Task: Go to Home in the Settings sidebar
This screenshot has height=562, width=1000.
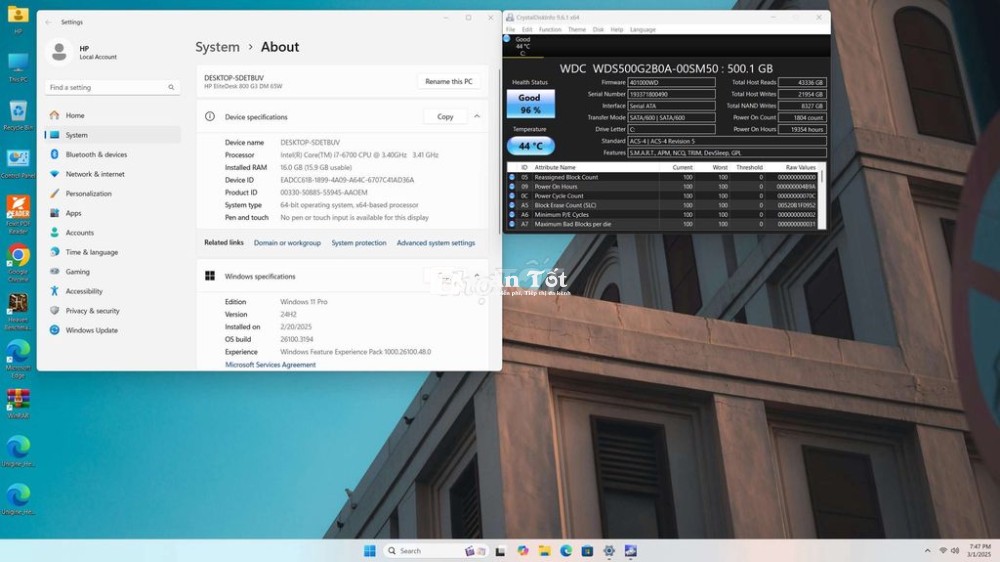Action: click(x=112, y=115)
